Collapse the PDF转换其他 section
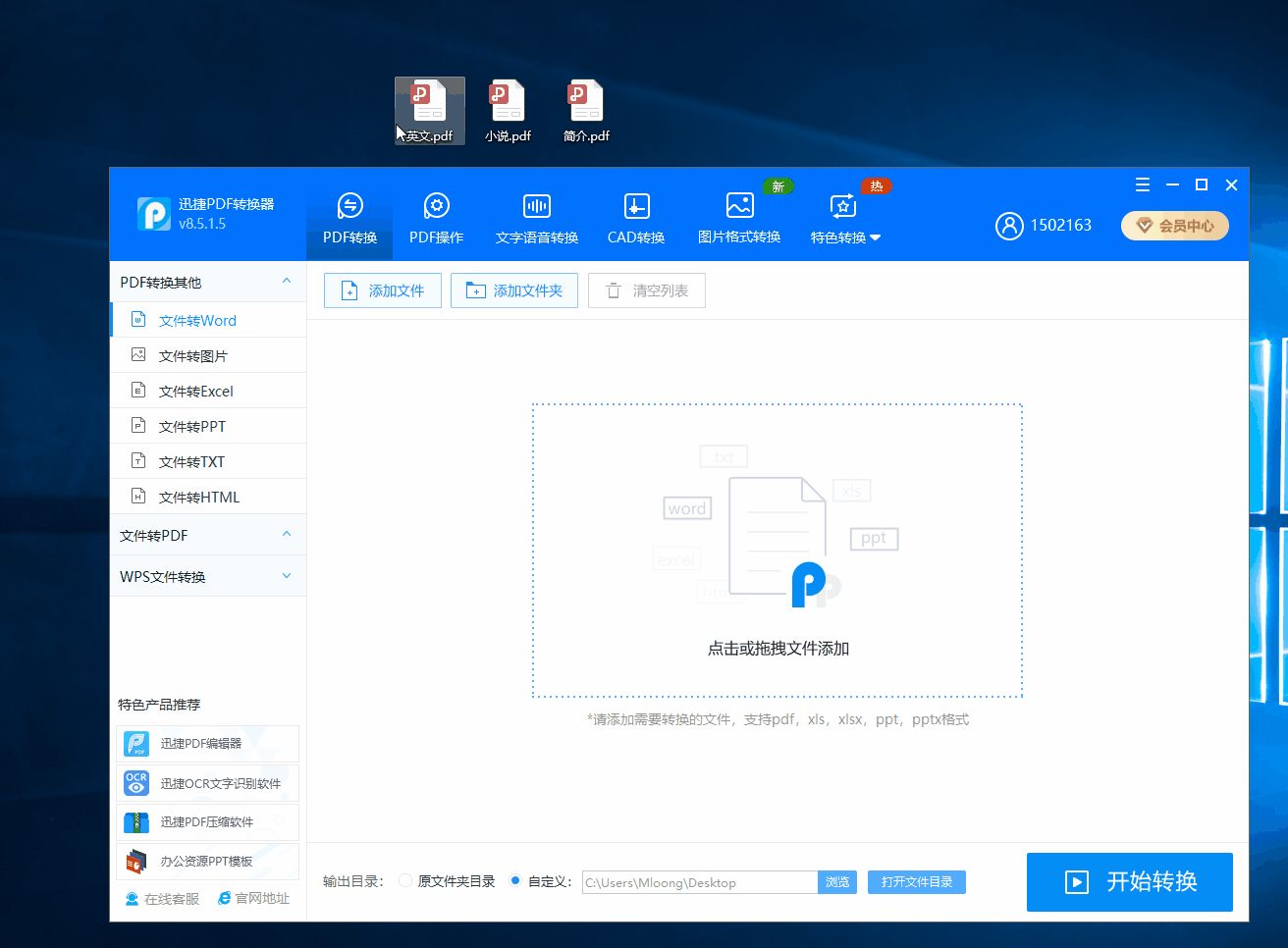 tap(208, 282)
